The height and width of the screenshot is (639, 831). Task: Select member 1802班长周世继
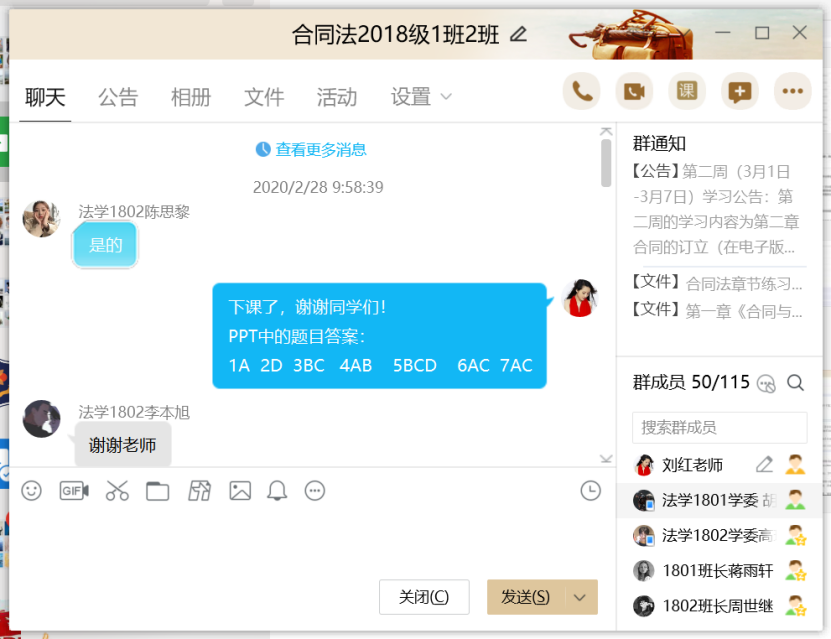click(720, 606)
